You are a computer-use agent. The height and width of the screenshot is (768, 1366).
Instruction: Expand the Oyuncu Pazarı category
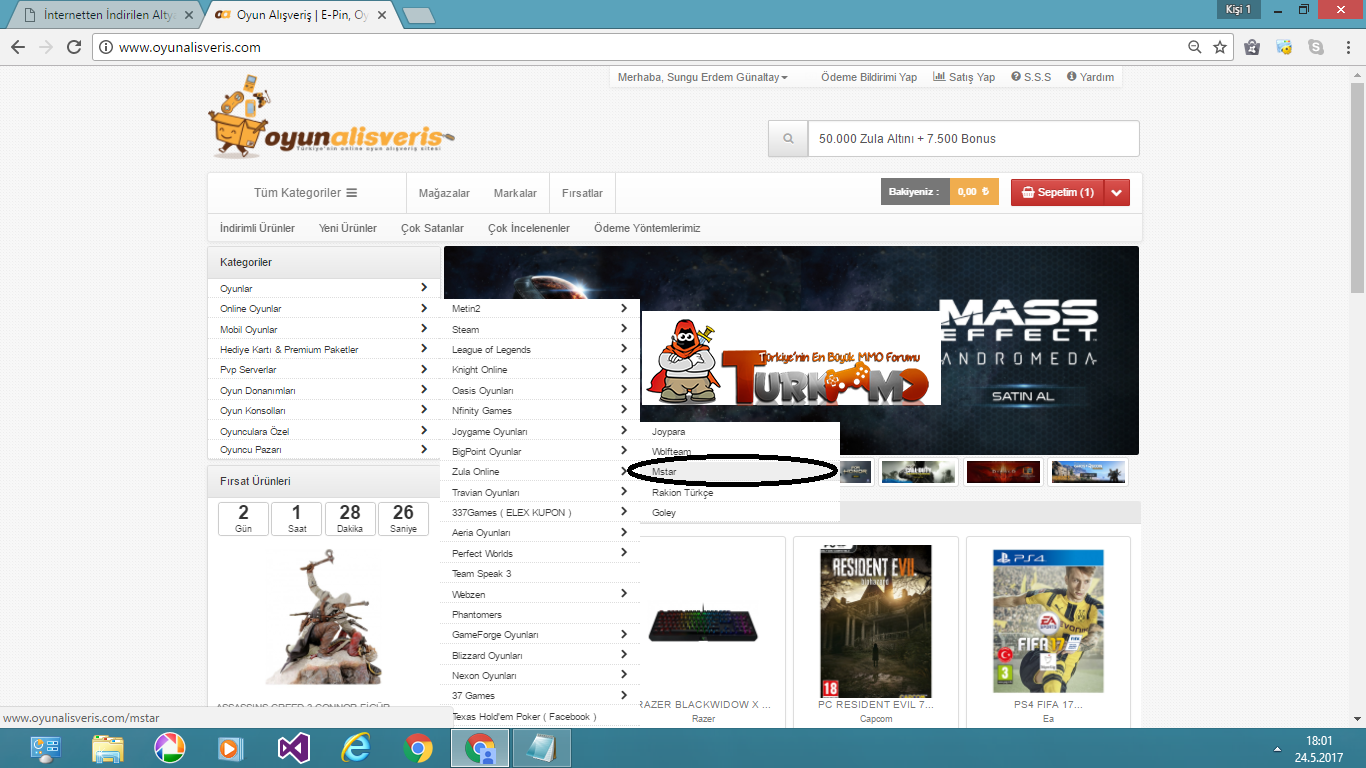(324, 450)
